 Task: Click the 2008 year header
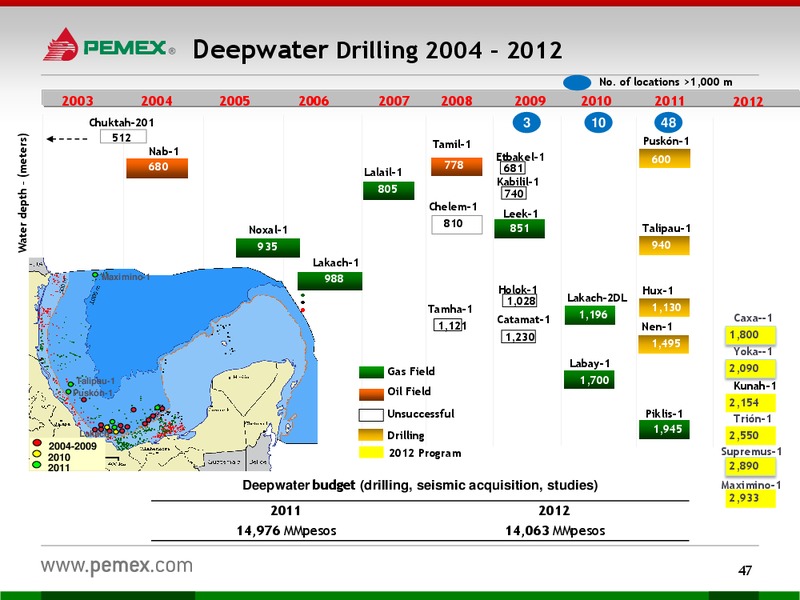457,101
